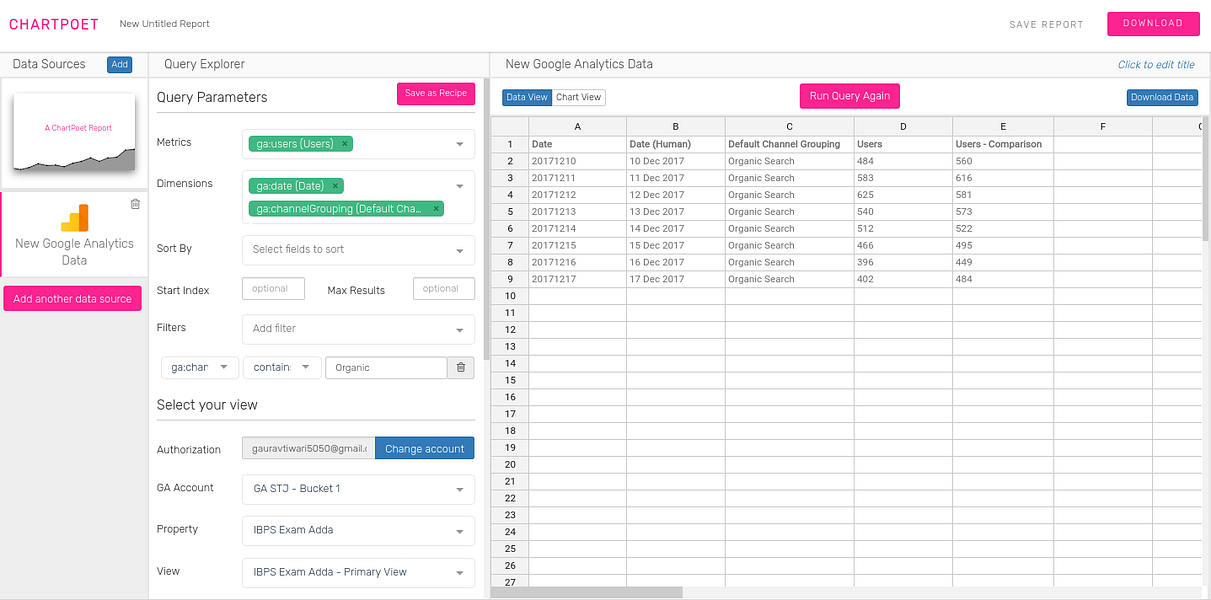Open the contains operator dropdown
The height and width of the screenshot is (600, 1211).
point(282,368)
